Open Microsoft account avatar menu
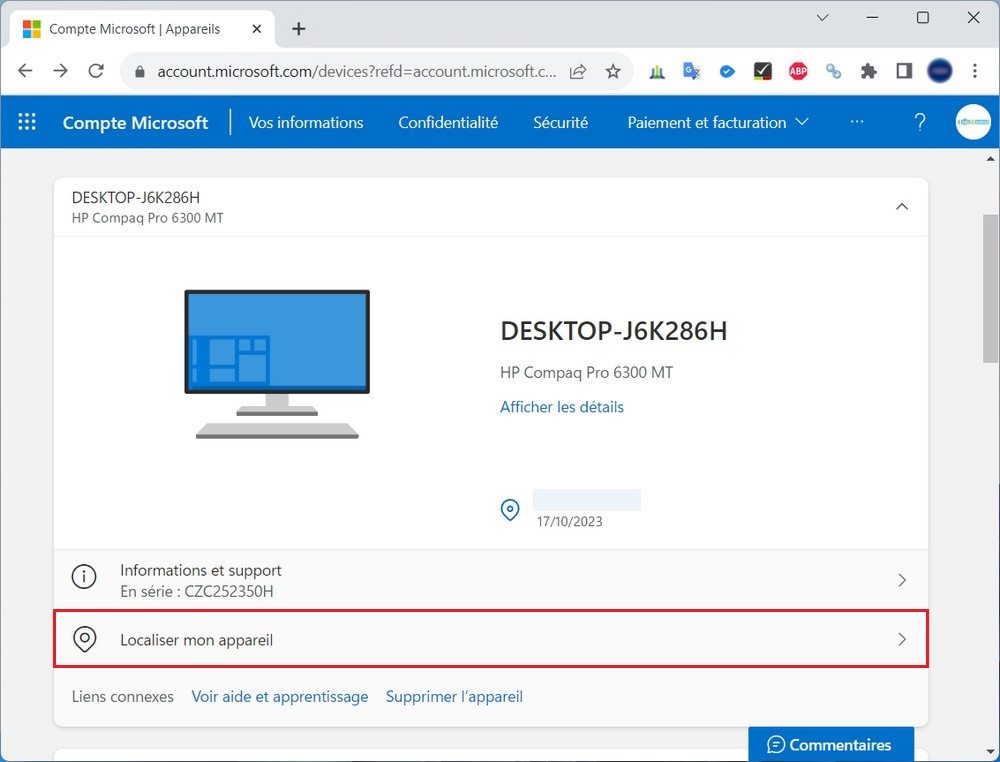The width and height of the screenshot is (1000, 762). click(x=973, y=122)
